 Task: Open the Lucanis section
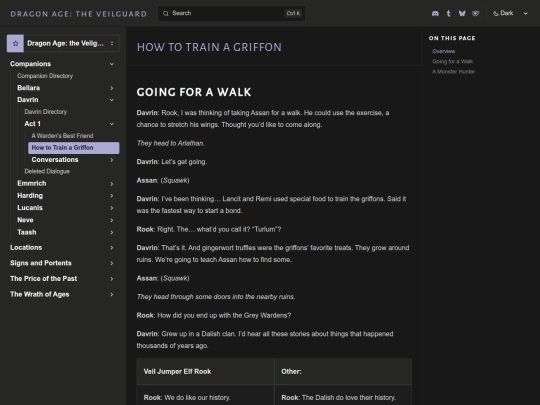point(30,208)
